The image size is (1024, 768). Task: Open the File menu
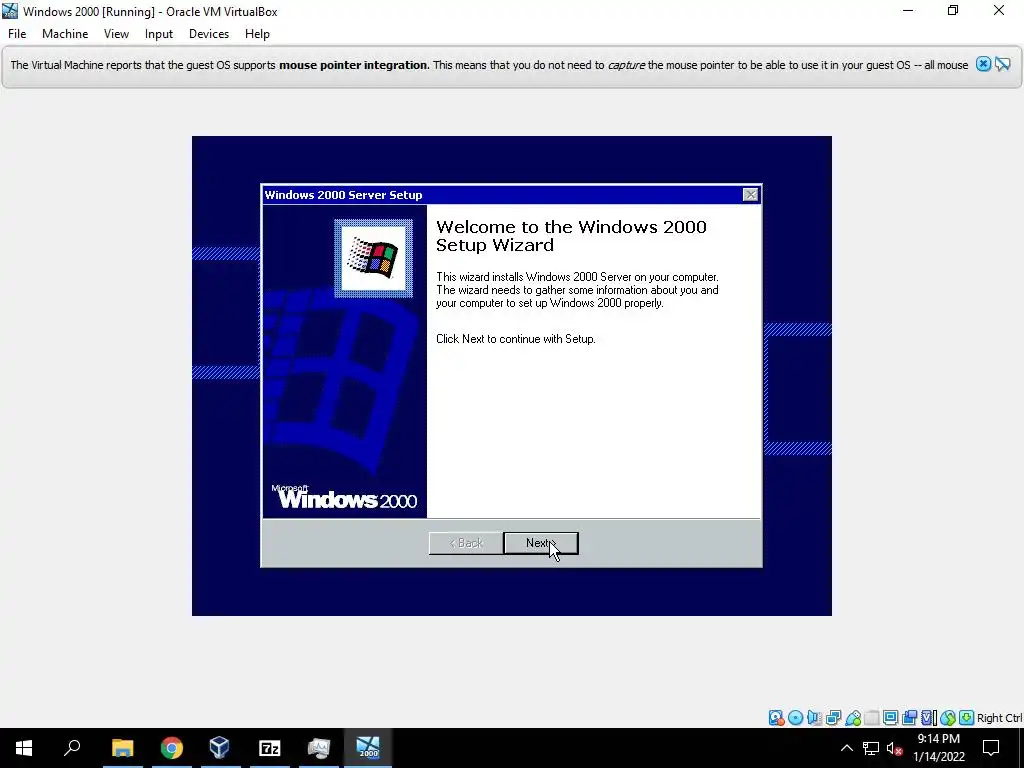17,34
